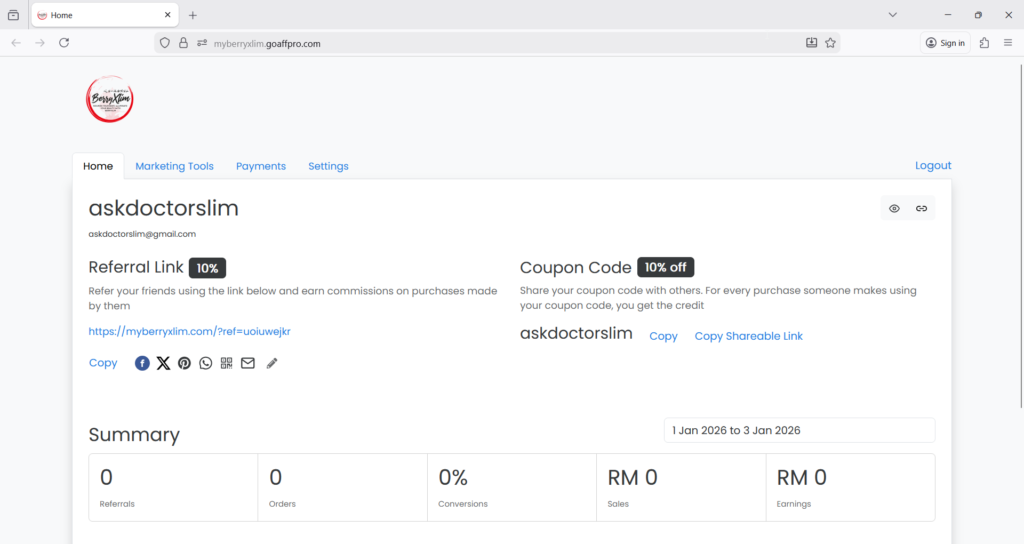Click the Pinterest share icon
This screenshot has width=1024, height=544.
pyautogui.click(x=184, y=363)
